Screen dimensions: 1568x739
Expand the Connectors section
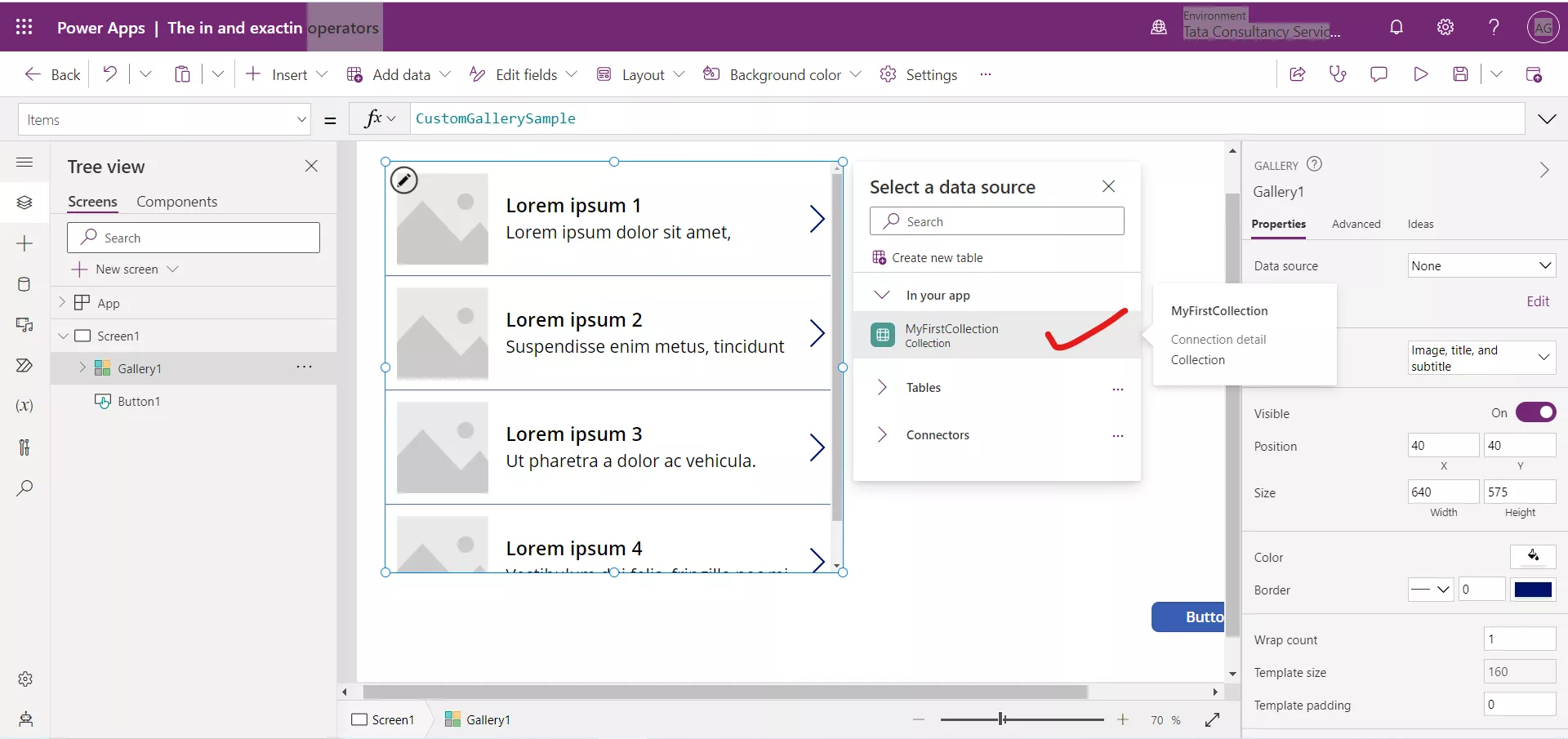click(883, 434)
